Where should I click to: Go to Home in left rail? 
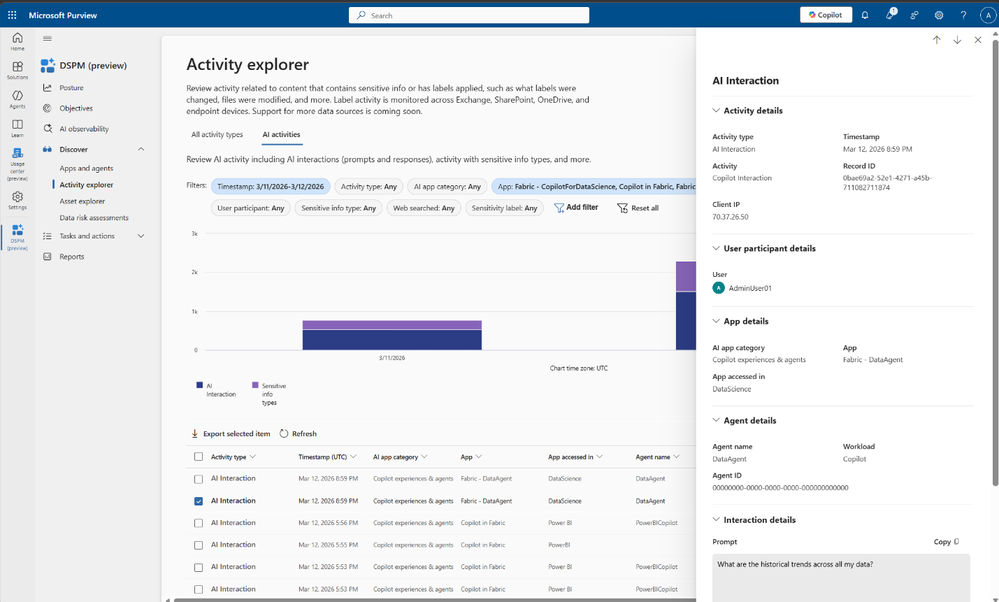pos(17,41)
